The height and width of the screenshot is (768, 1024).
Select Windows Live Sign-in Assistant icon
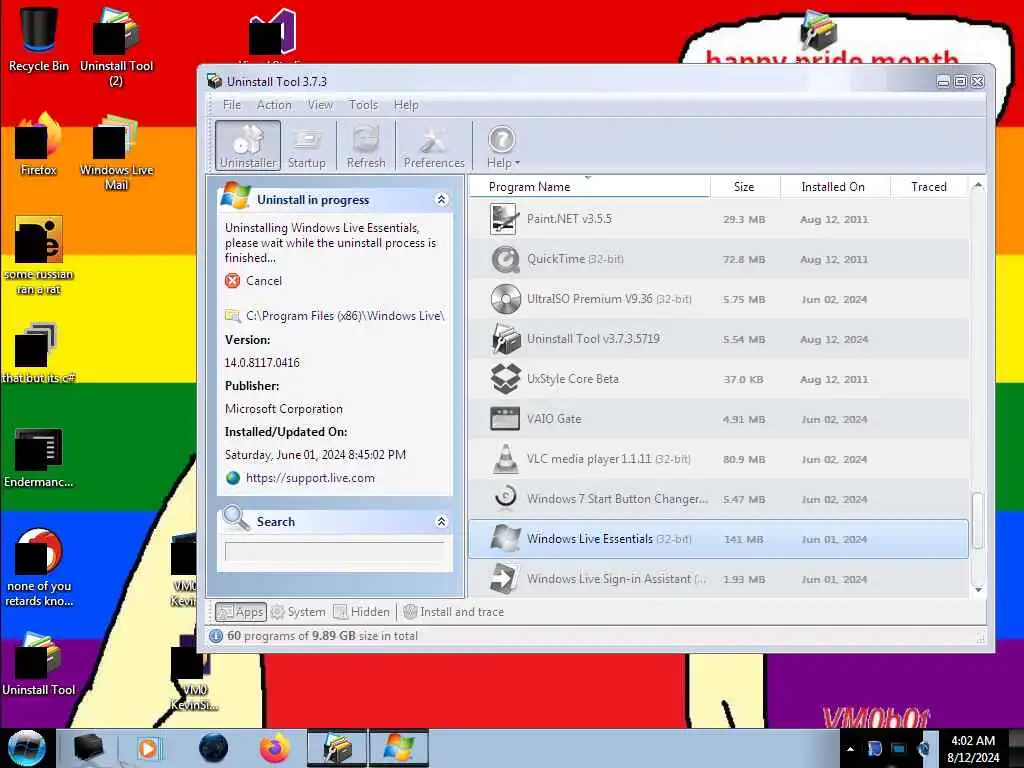[505, 579]
